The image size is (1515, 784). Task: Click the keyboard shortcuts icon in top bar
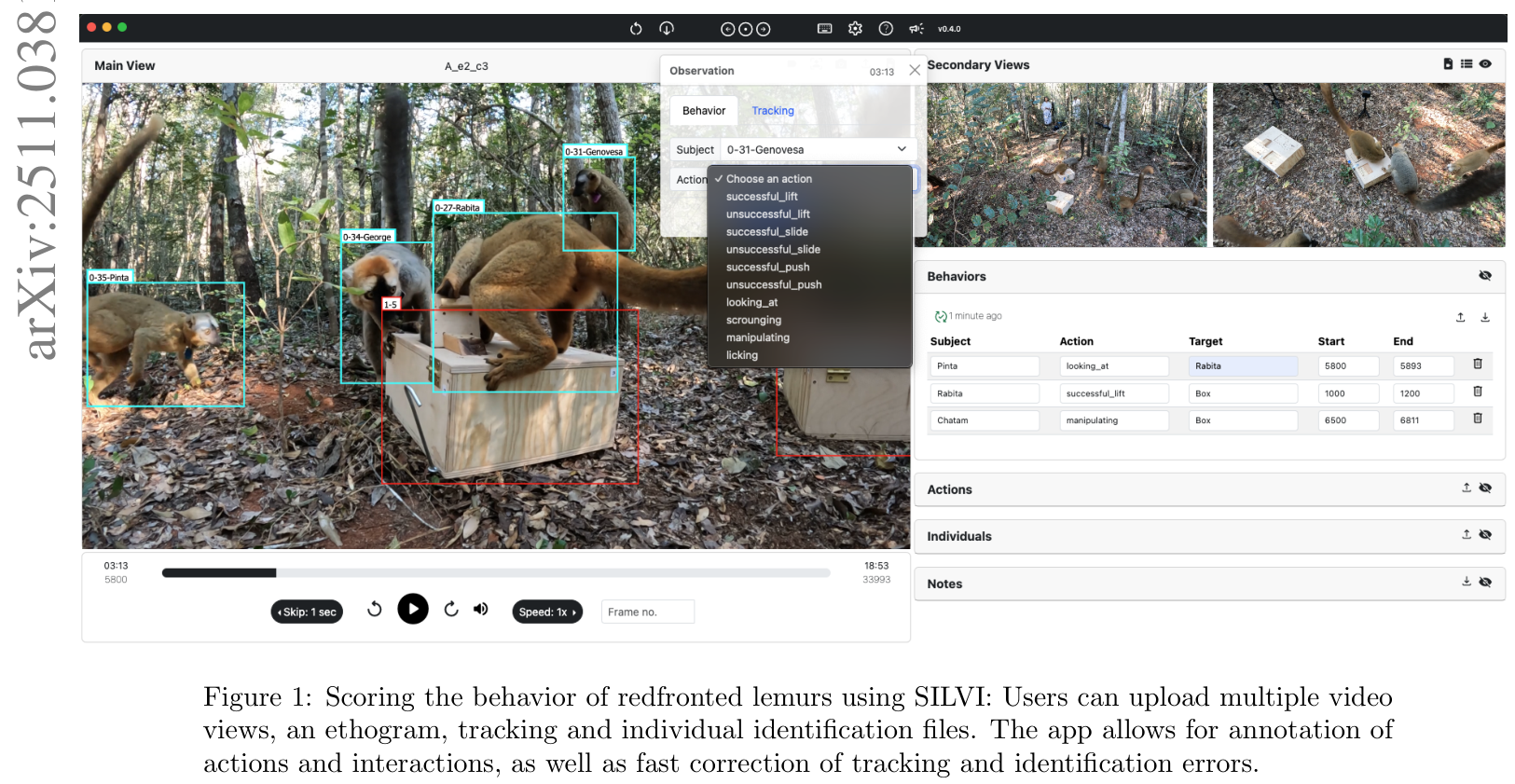(x=824, y=29)
